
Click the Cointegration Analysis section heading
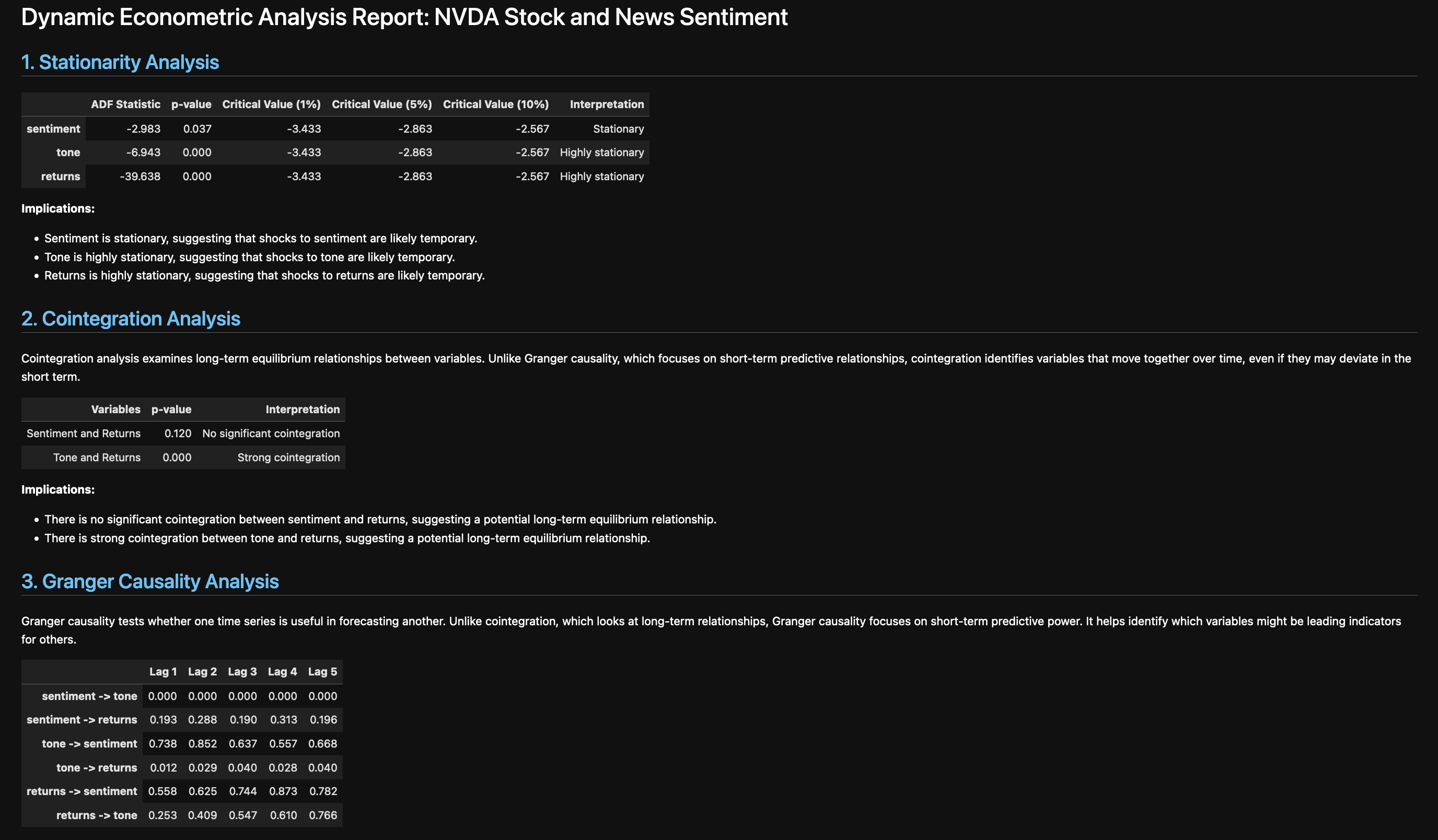point(131,319)
